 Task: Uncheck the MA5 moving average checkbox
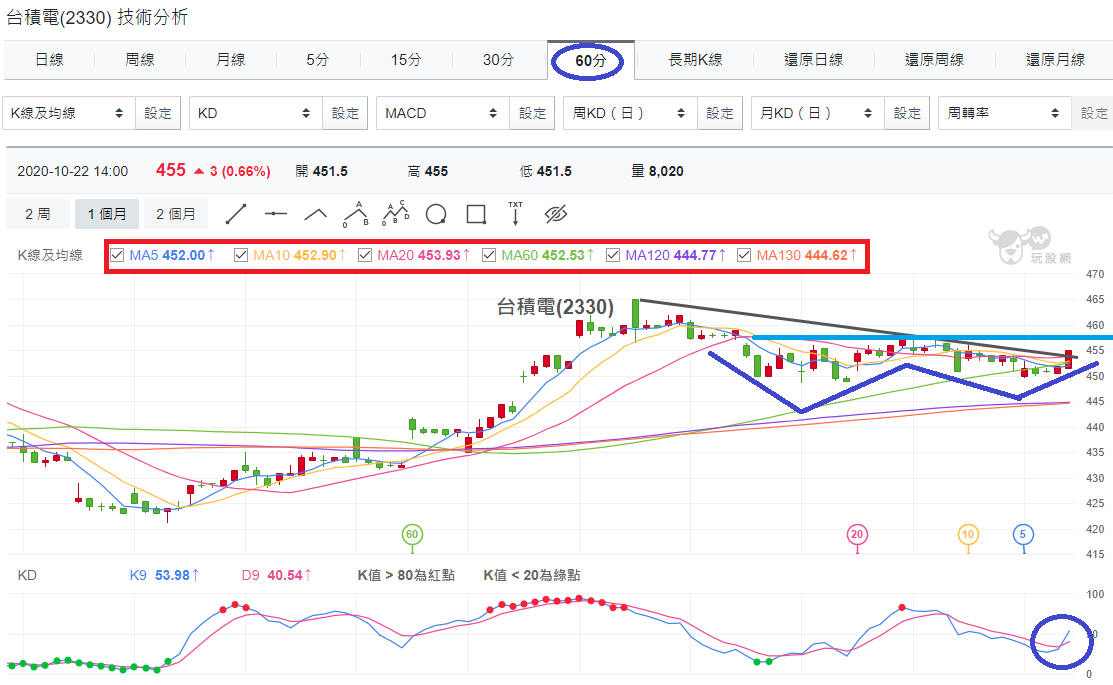coord(118,255)
